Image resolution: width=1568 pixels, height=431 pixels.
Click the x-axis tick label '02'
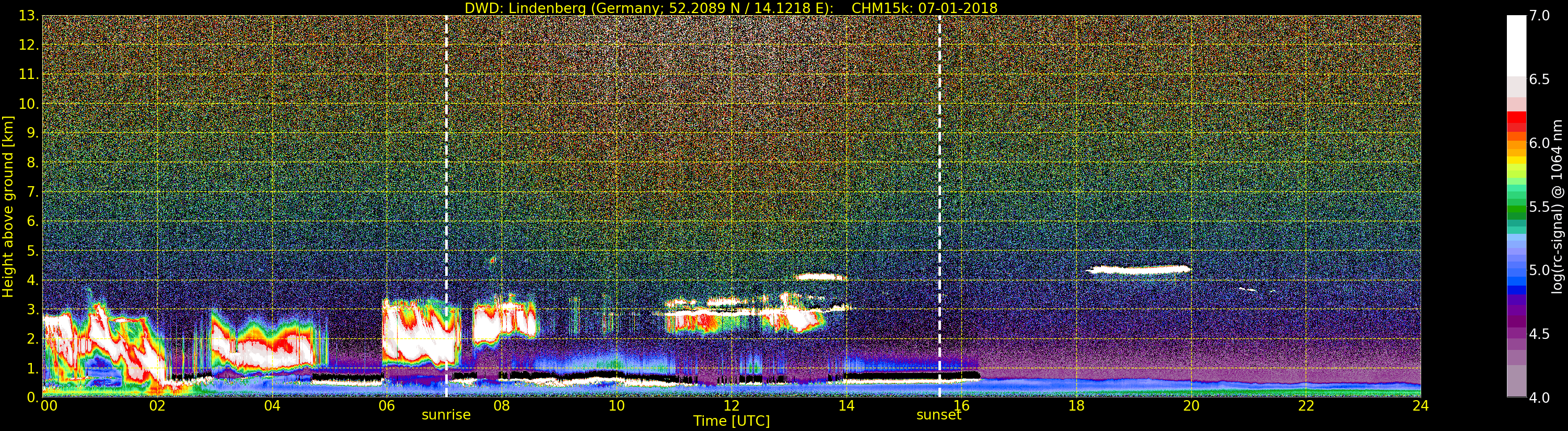click(157, 406)
